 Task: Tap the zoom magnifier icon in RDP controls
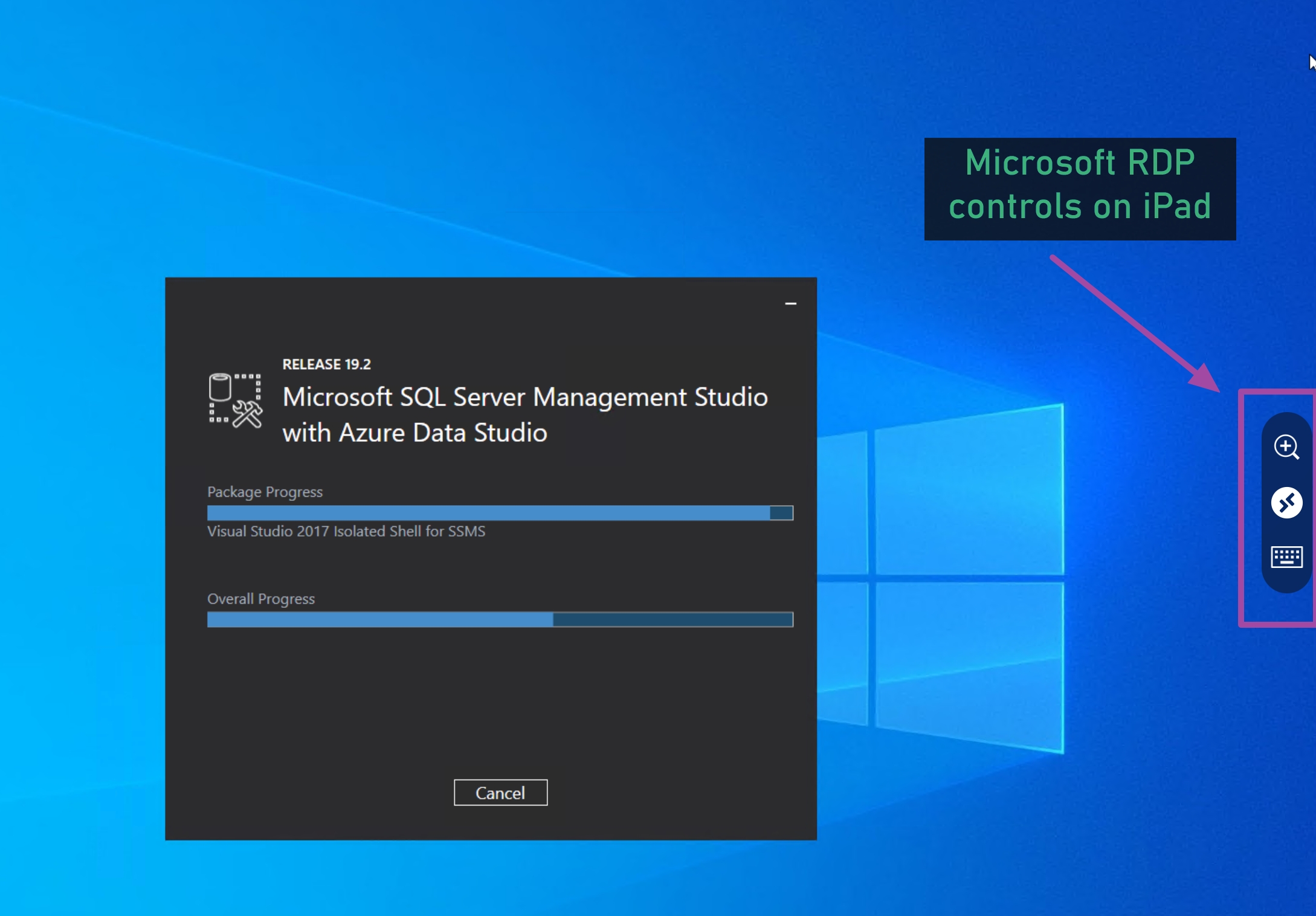point(1286,447)
